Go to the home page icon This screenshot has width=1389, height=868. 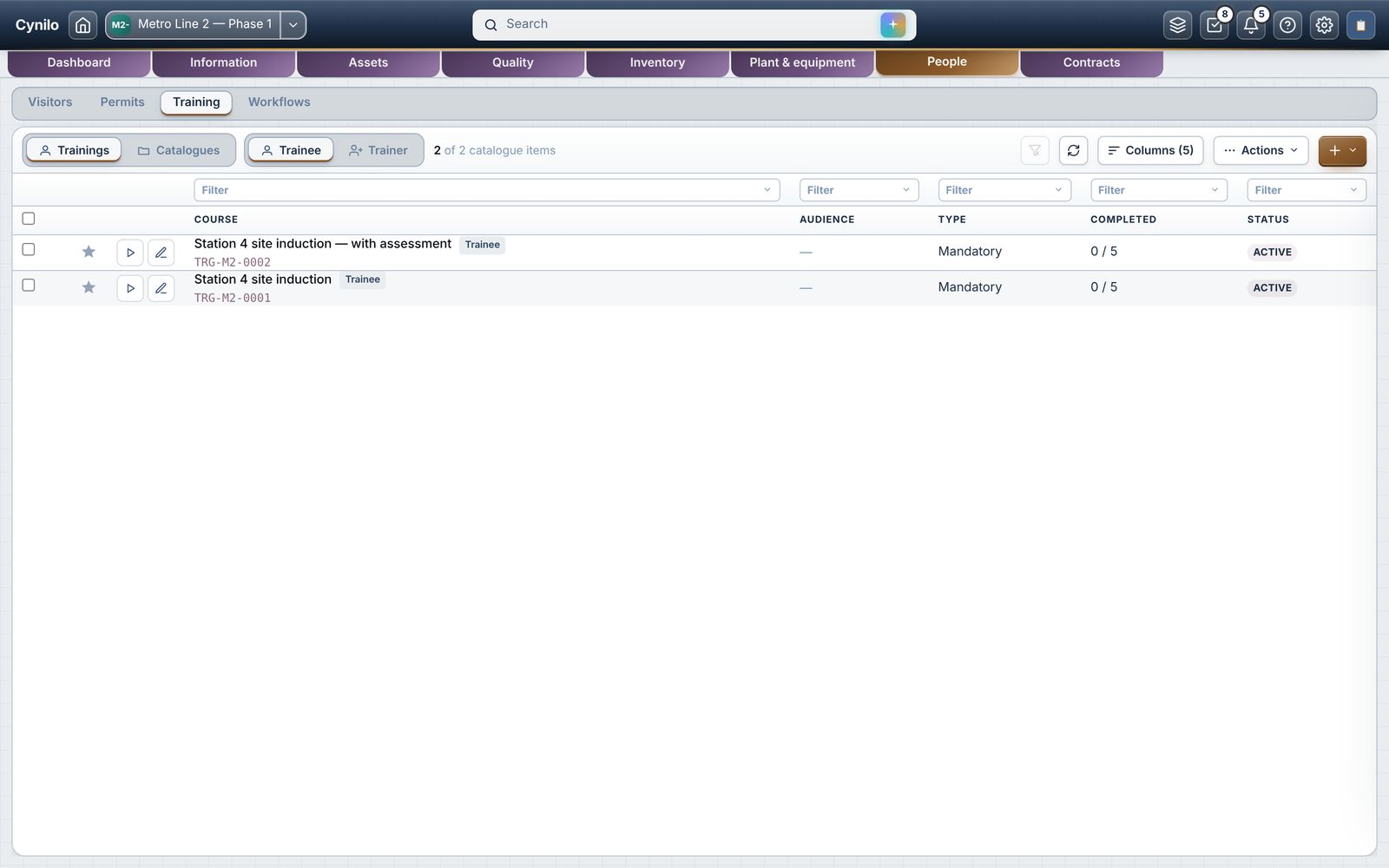click(82, 25)
